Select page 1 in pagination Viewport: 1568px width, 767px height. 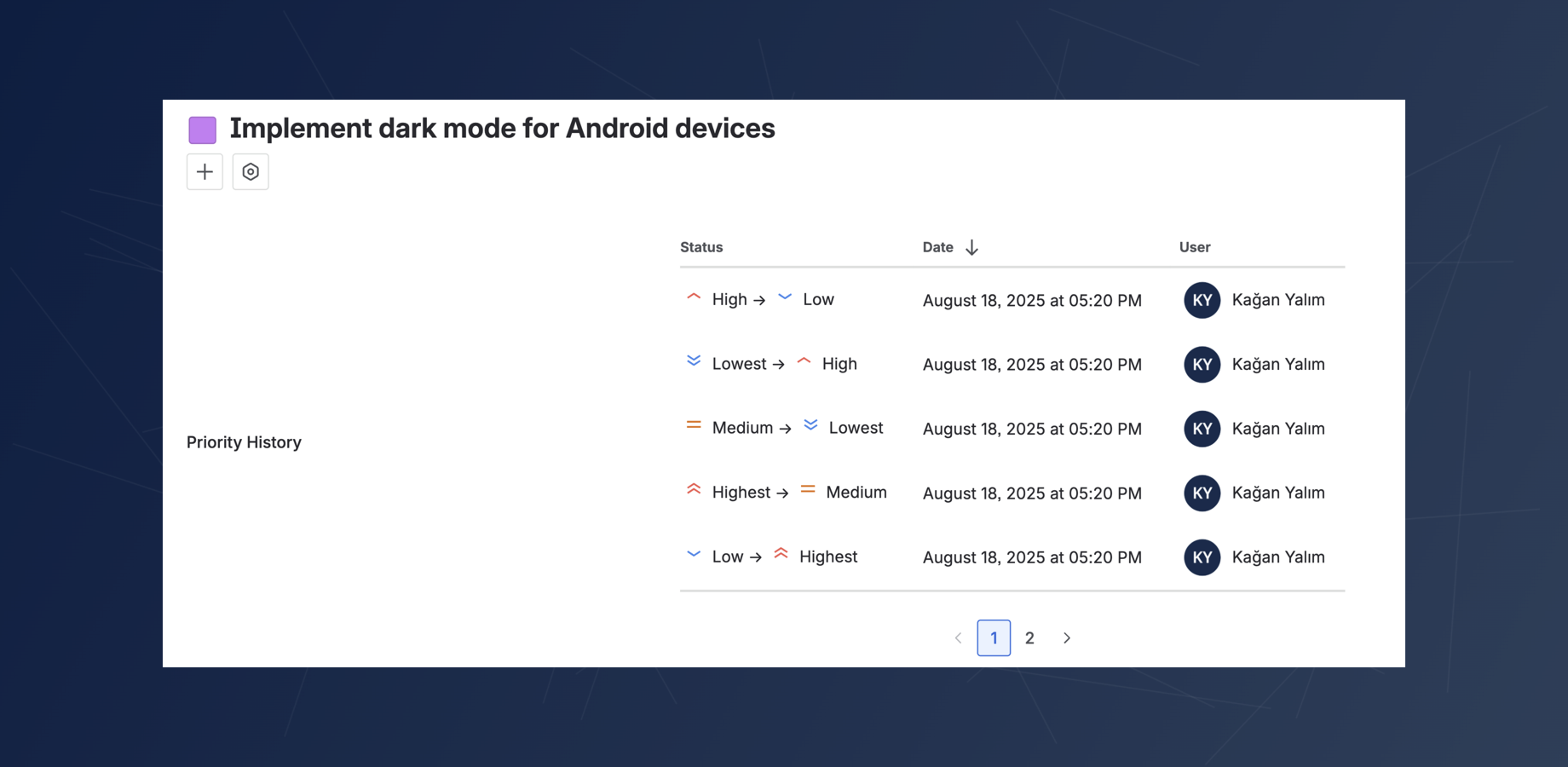click(x=994, y=638)
